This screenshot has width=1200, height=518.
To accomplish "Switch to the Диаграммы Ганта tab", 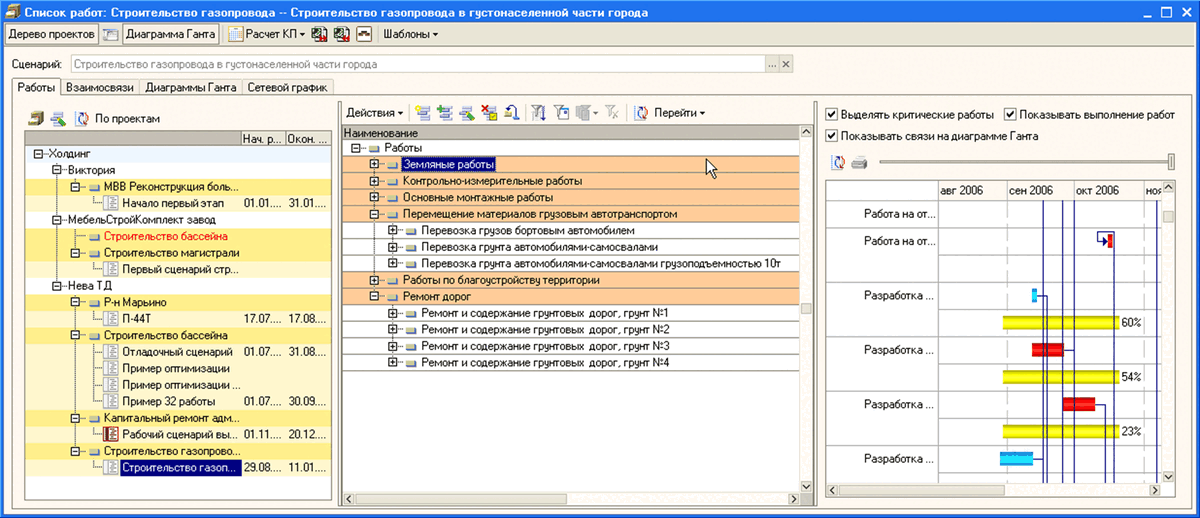I will (x=190, y=88).
